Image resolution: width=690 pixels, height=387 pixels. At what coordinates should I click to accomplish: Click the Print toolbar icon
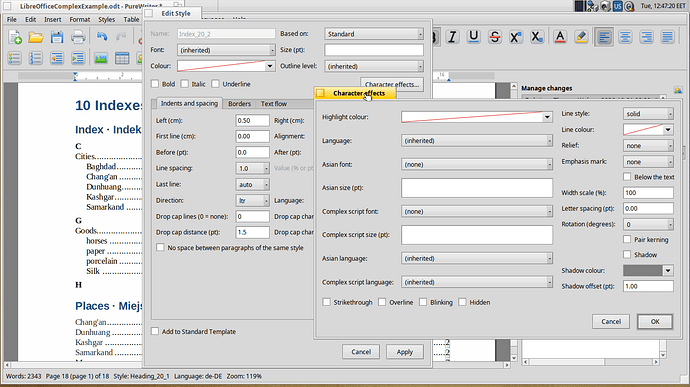tap(78, 37)
